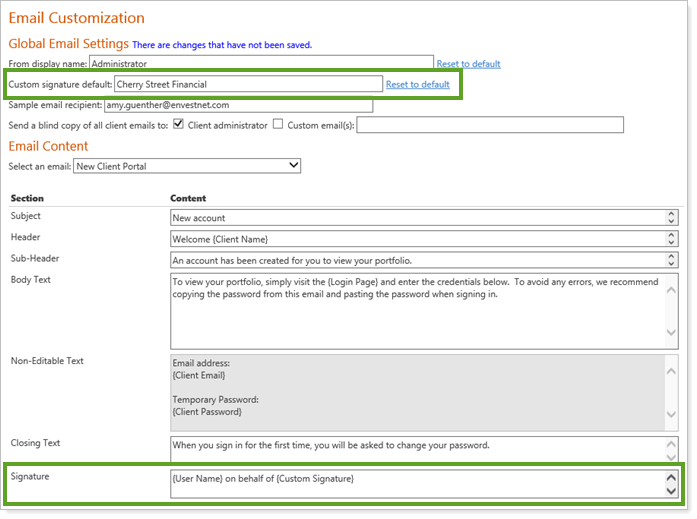Select the Header content field
The height and width of the screenshot is (519, 697).
tap(417, 239)
